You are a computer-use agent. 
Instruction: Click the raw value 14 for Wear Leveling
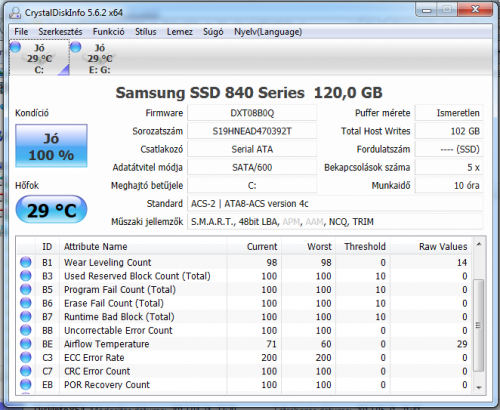462,262
